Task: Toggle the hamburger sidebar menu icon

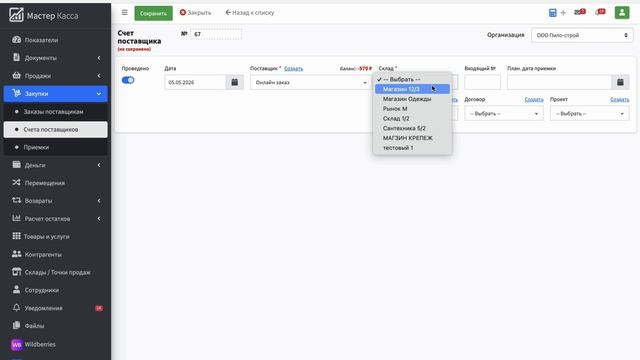Action: 124,13
